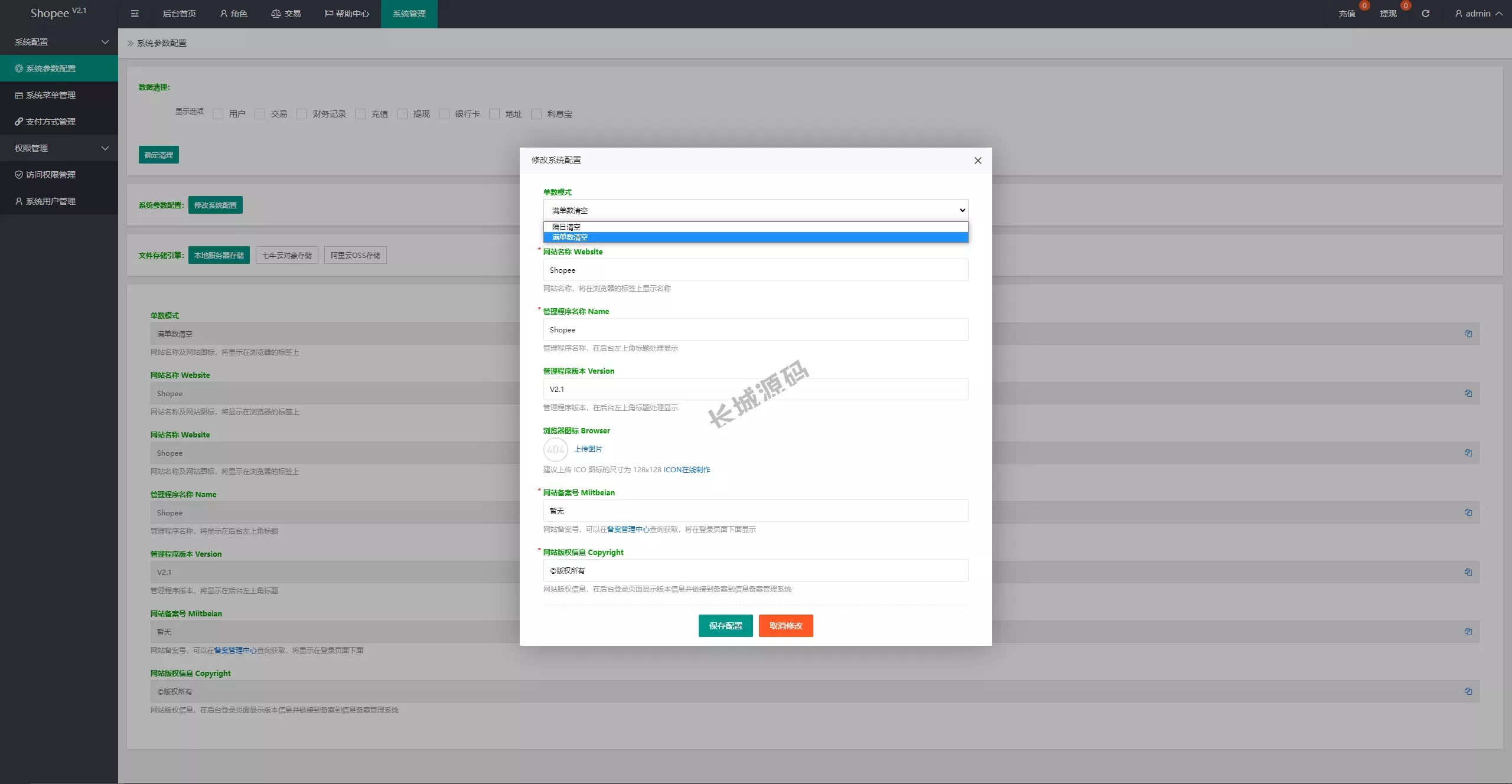This screenshot has height=784, width=1512.
Task: Check the 银行卡 checkbox
Action: point(444,114)
